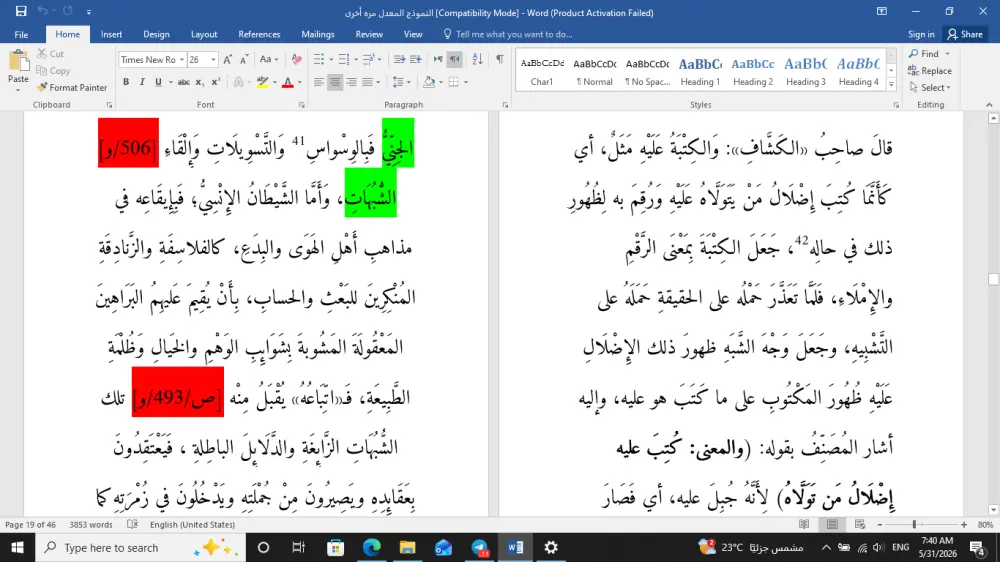This screenshot has width=1000, height=562.
Task: Toggle Align Right
Action: (351, 82)
